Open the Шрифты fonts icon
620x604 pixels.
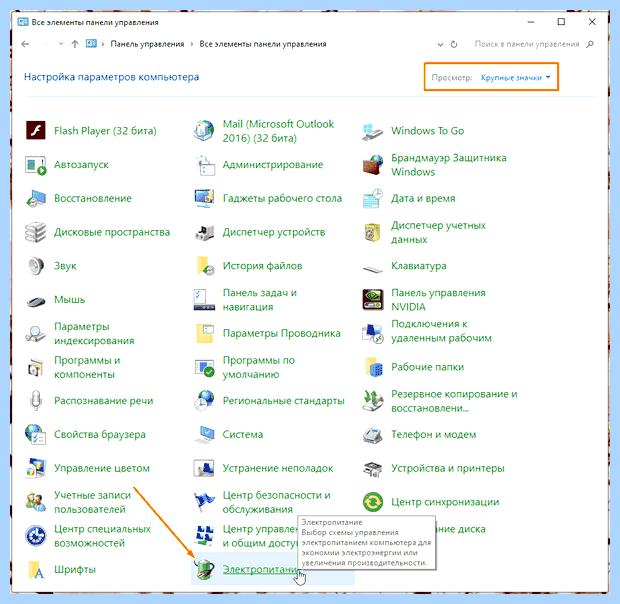[36, 570]
